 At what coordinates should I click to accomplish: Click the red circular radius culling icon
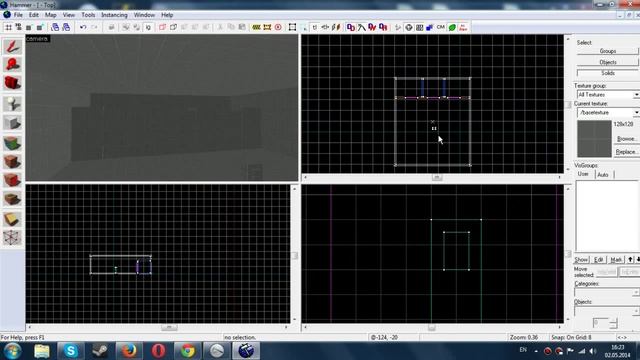tap(278, 27)
